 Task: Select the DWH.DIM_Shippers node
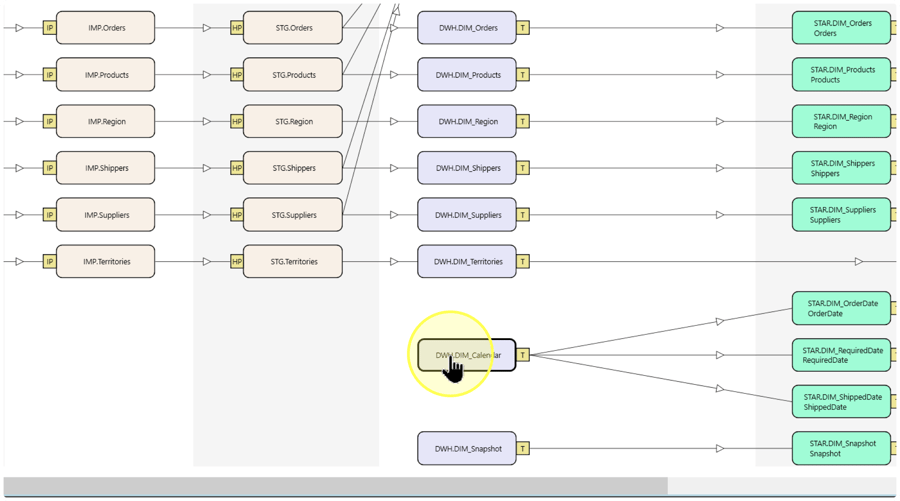coord(467,168)
